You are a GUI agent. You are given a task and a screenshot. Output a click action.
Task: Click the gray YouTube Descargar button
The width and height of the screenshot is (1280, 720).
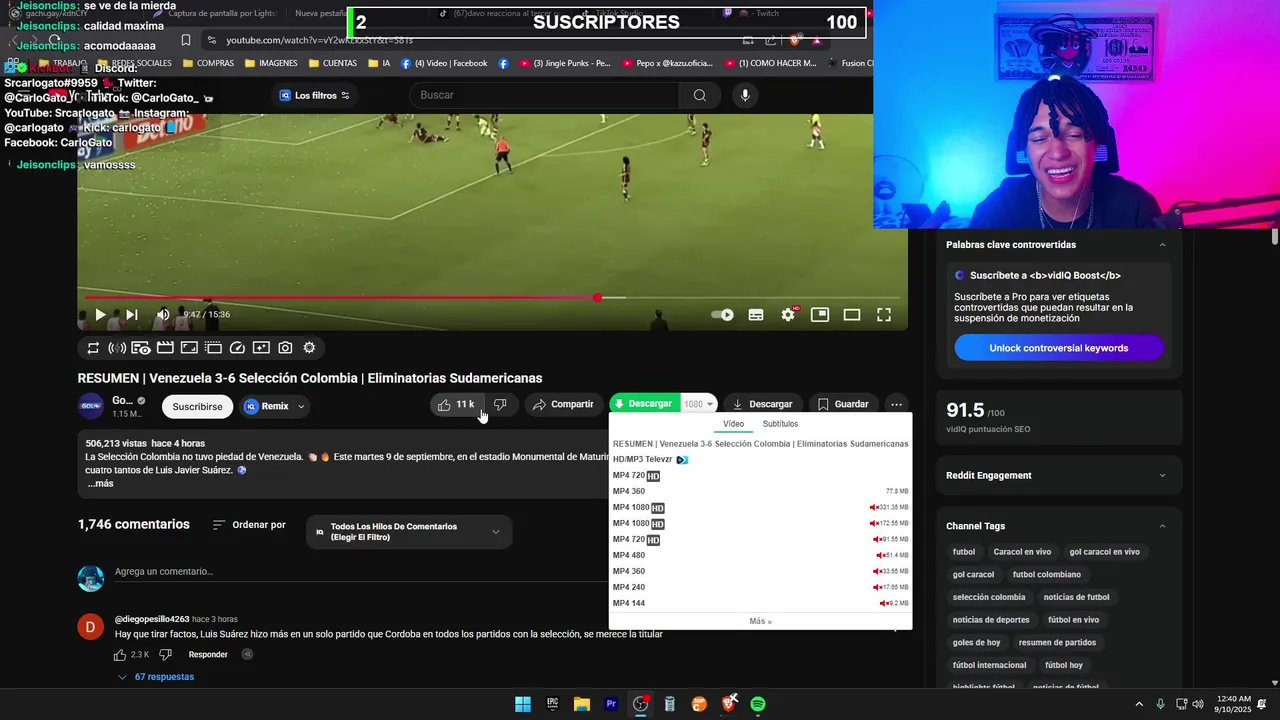tap(762, 404)
